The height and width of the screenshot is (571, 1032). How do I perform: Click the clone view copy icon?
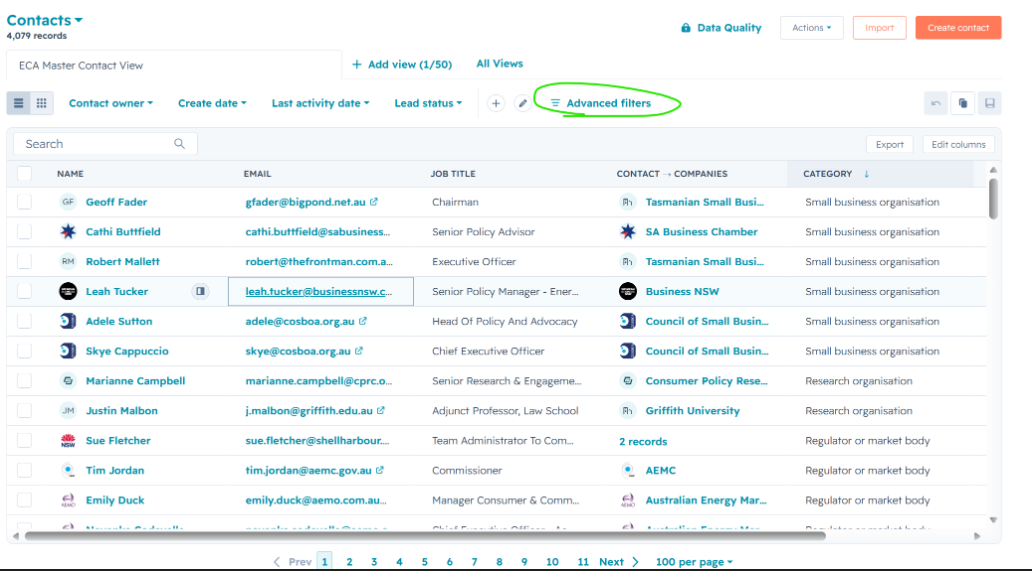click(x=963, y=103)
